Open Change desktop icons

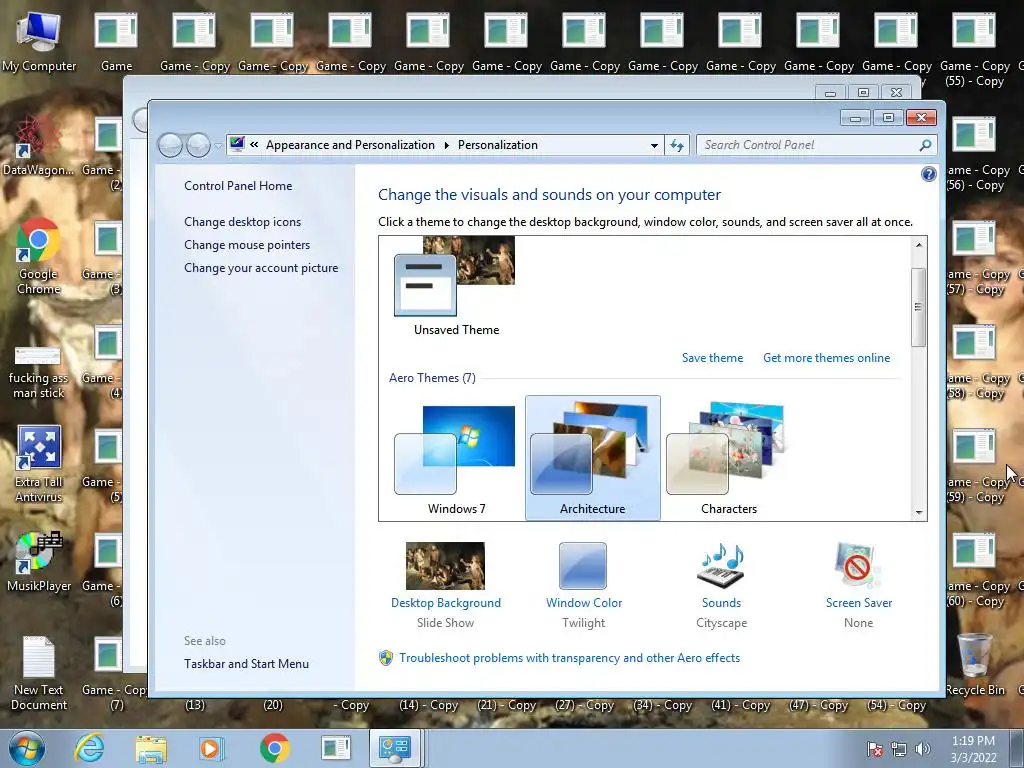coord(242,222)
